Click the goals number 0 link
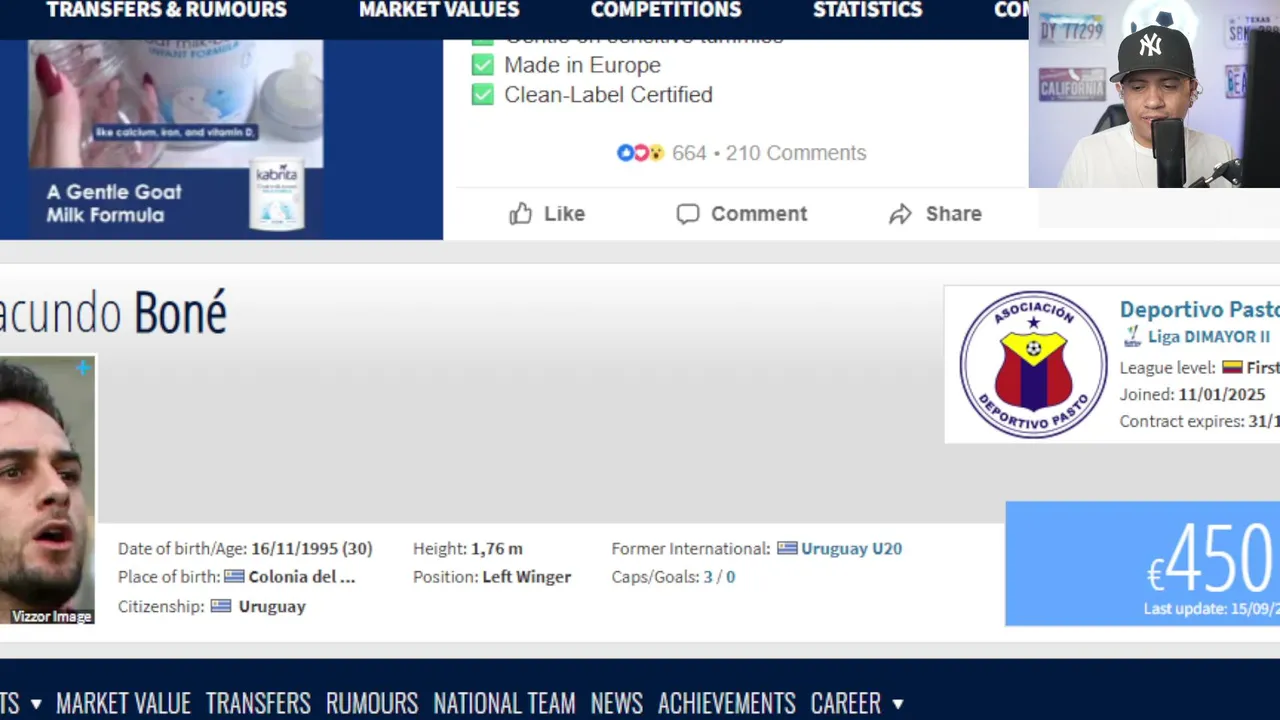Image resolution: width=1280 pixels, height=720 pixels. (730, 577)
